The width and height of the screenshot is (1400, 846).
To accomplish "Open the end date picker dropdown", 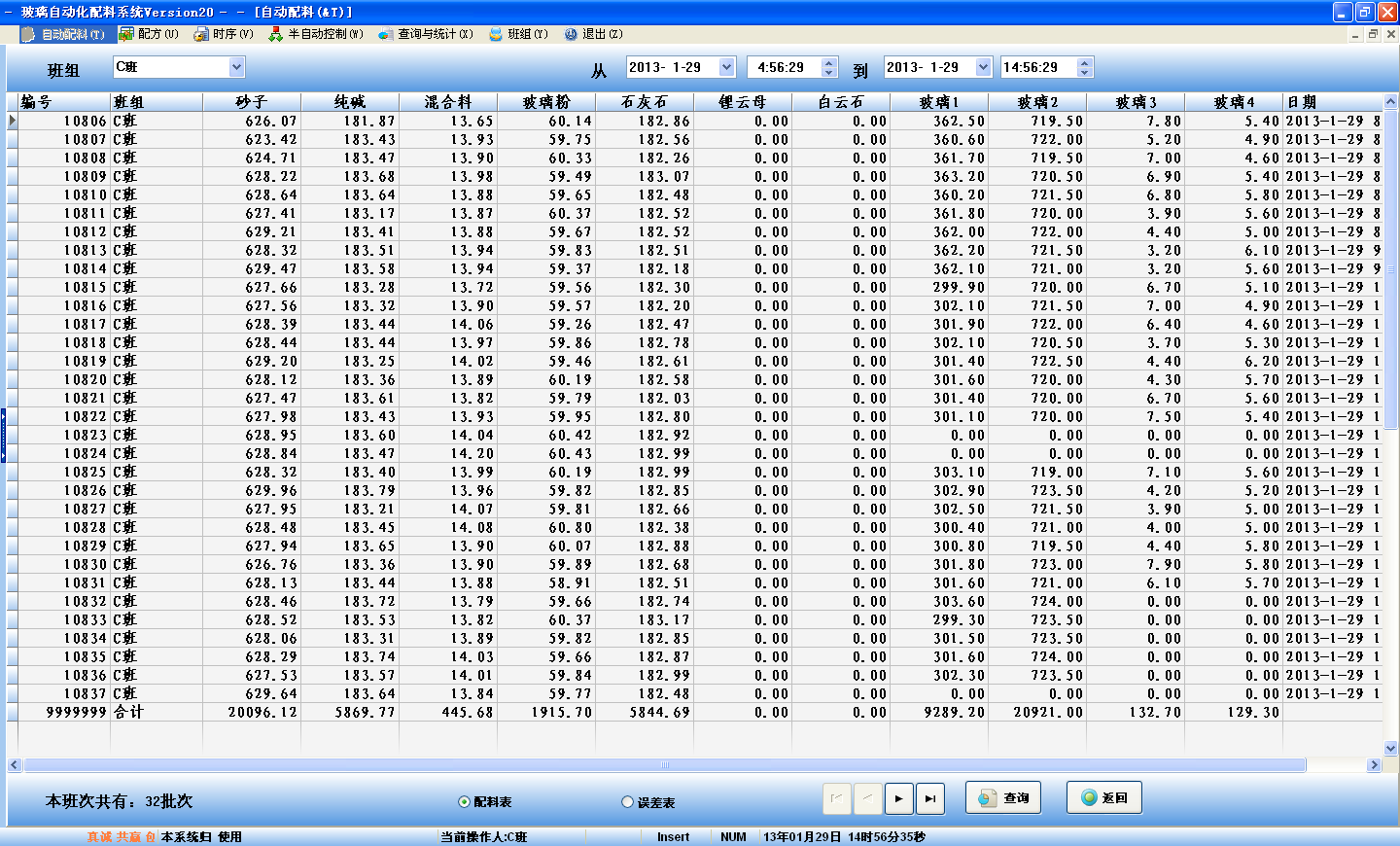I will (x=983, y=67).
